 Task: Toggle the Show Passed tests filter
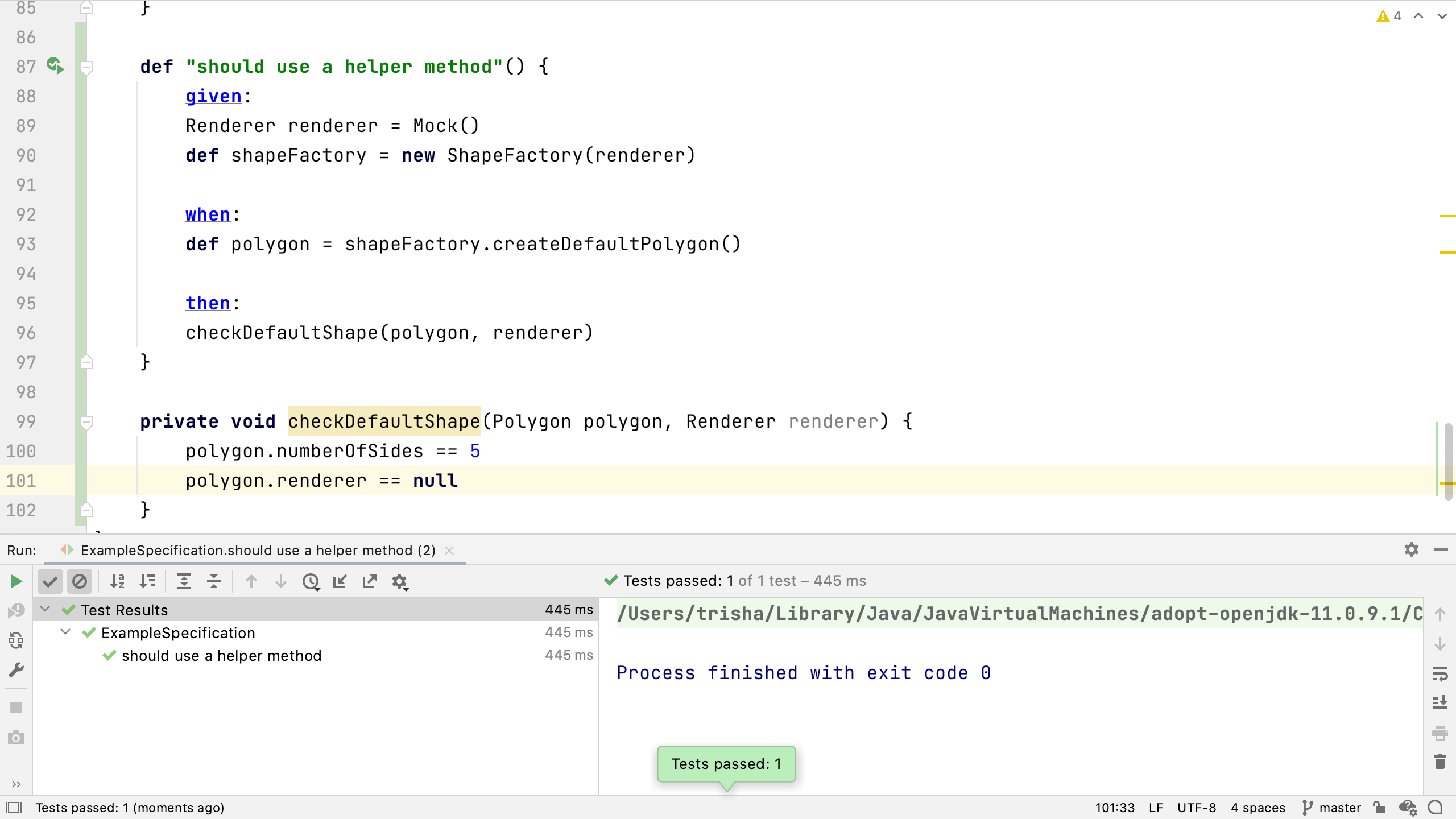pyautogui.click(x=51, y=581)
